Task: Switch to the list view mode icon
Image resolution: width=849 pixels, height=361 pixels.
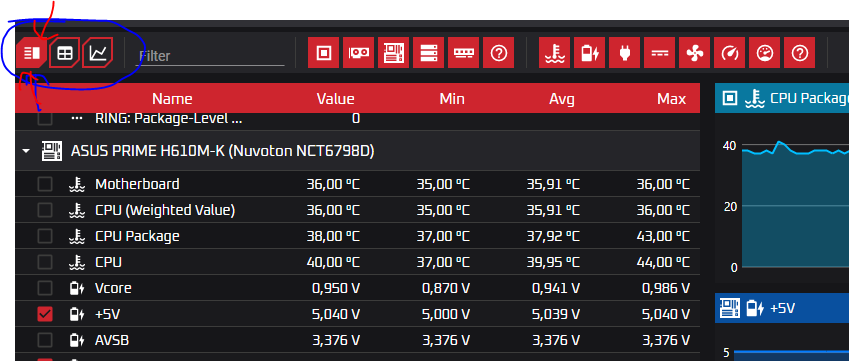Action: (32, 52)
